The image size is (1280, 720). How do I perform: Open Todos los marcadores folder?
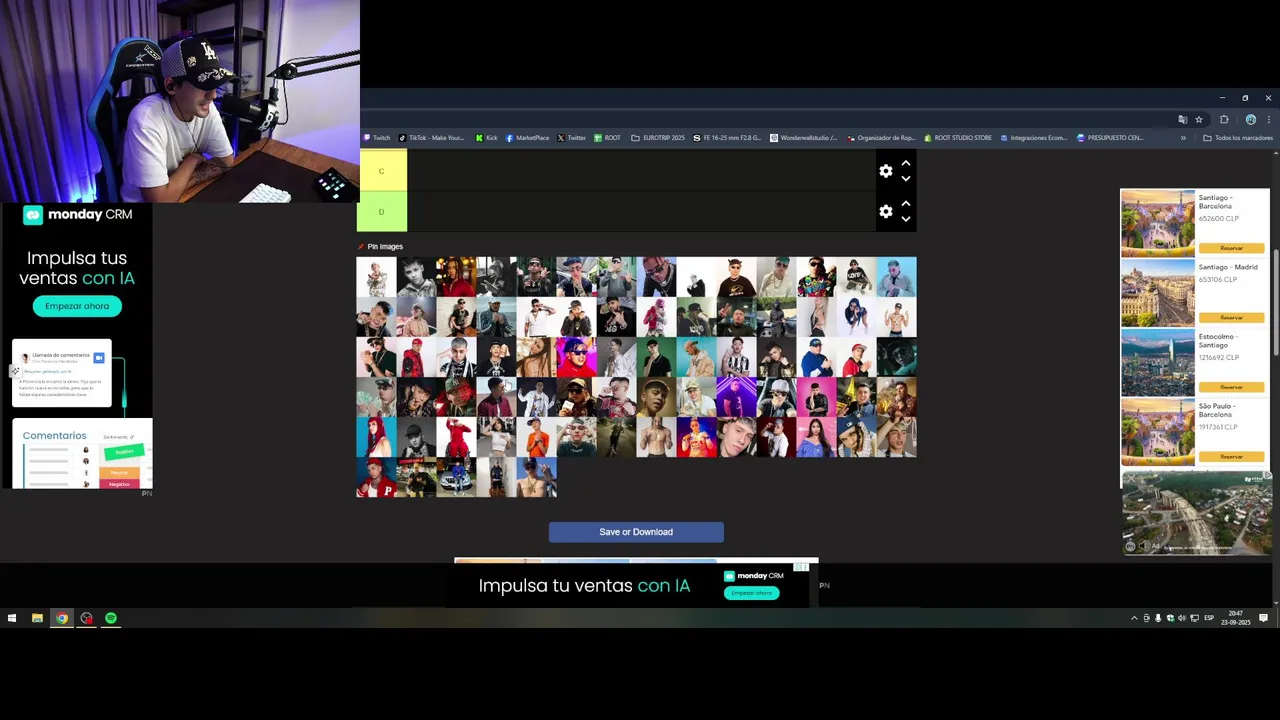[x=1238, y=138]
